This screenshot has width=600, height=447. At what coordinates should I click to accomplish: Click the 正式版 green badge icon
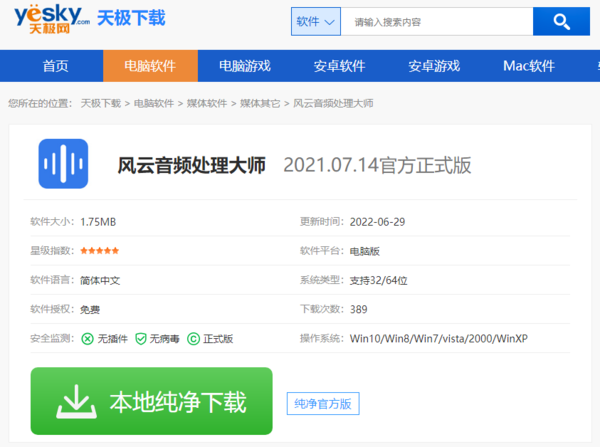193,339
